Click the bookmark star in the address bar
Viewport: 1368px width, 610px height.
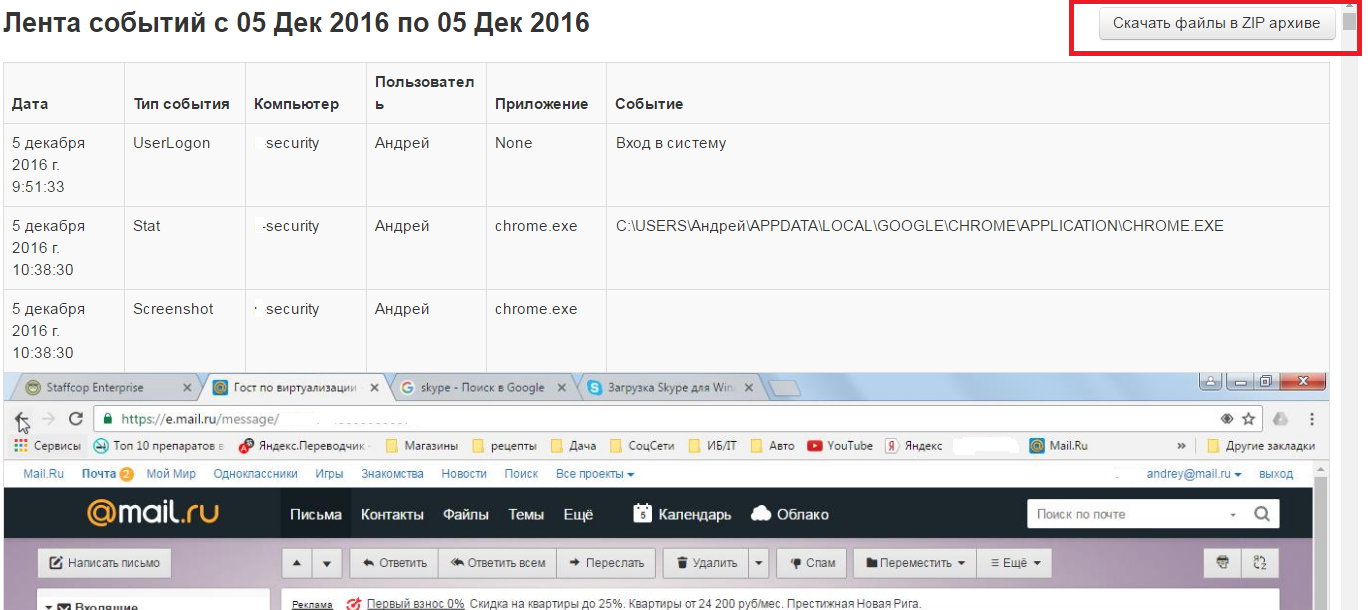pyautogui.click(x=1248, y=419)
